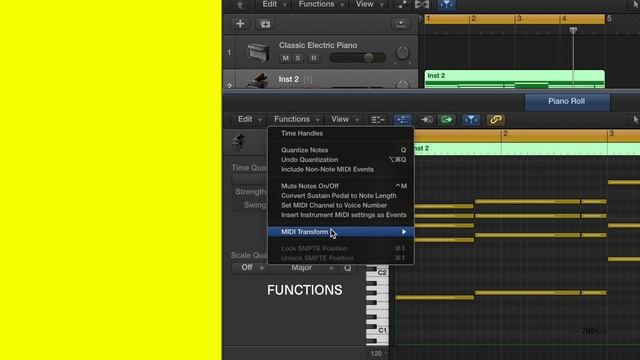Open the Tracks area View menu
Image resolution: width=640 pixels, height=360 pixels.
coord(369,4)
